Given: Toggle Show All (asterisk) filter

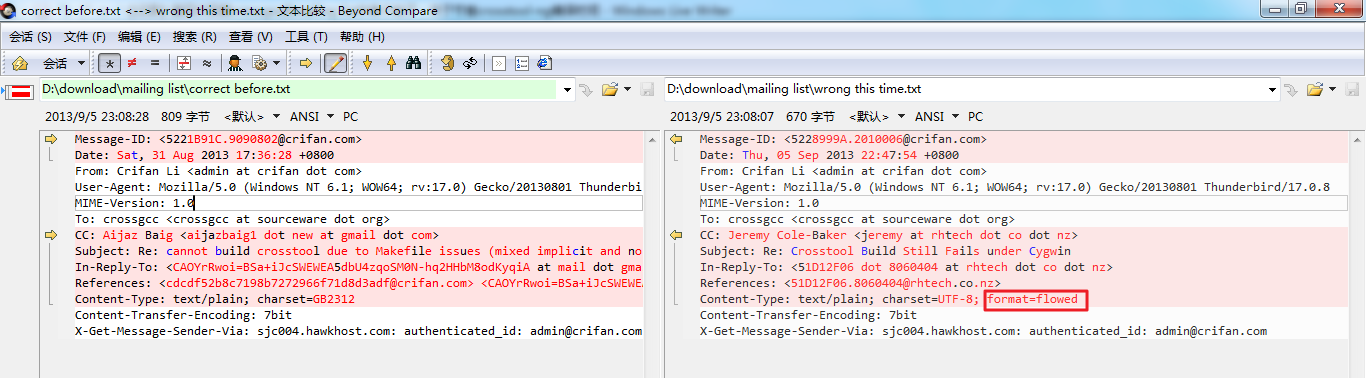Looking at the screenshot, I should tap(109, 63).
